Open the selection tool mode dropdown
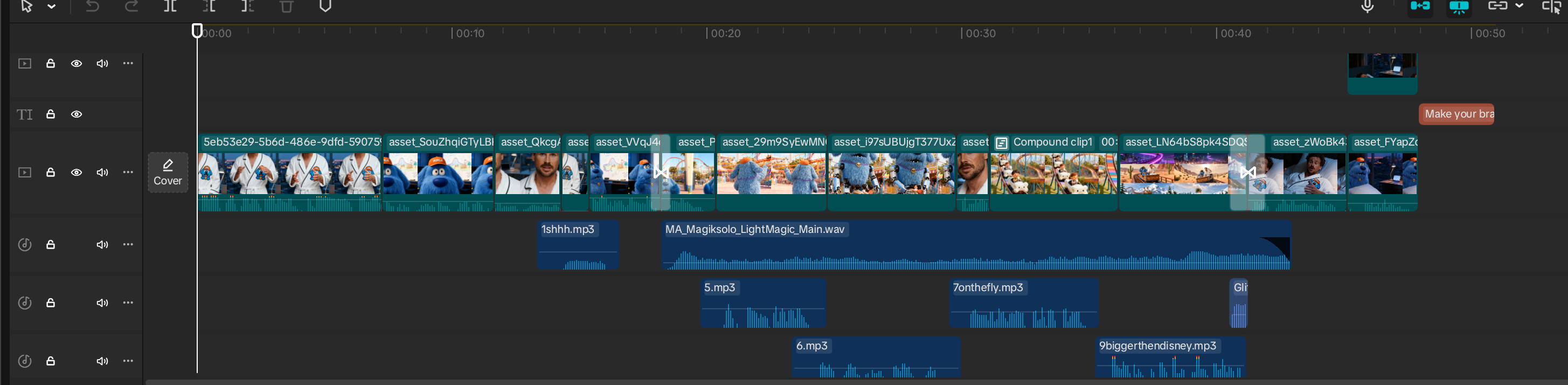1568x385 pixels. [52, 6]
